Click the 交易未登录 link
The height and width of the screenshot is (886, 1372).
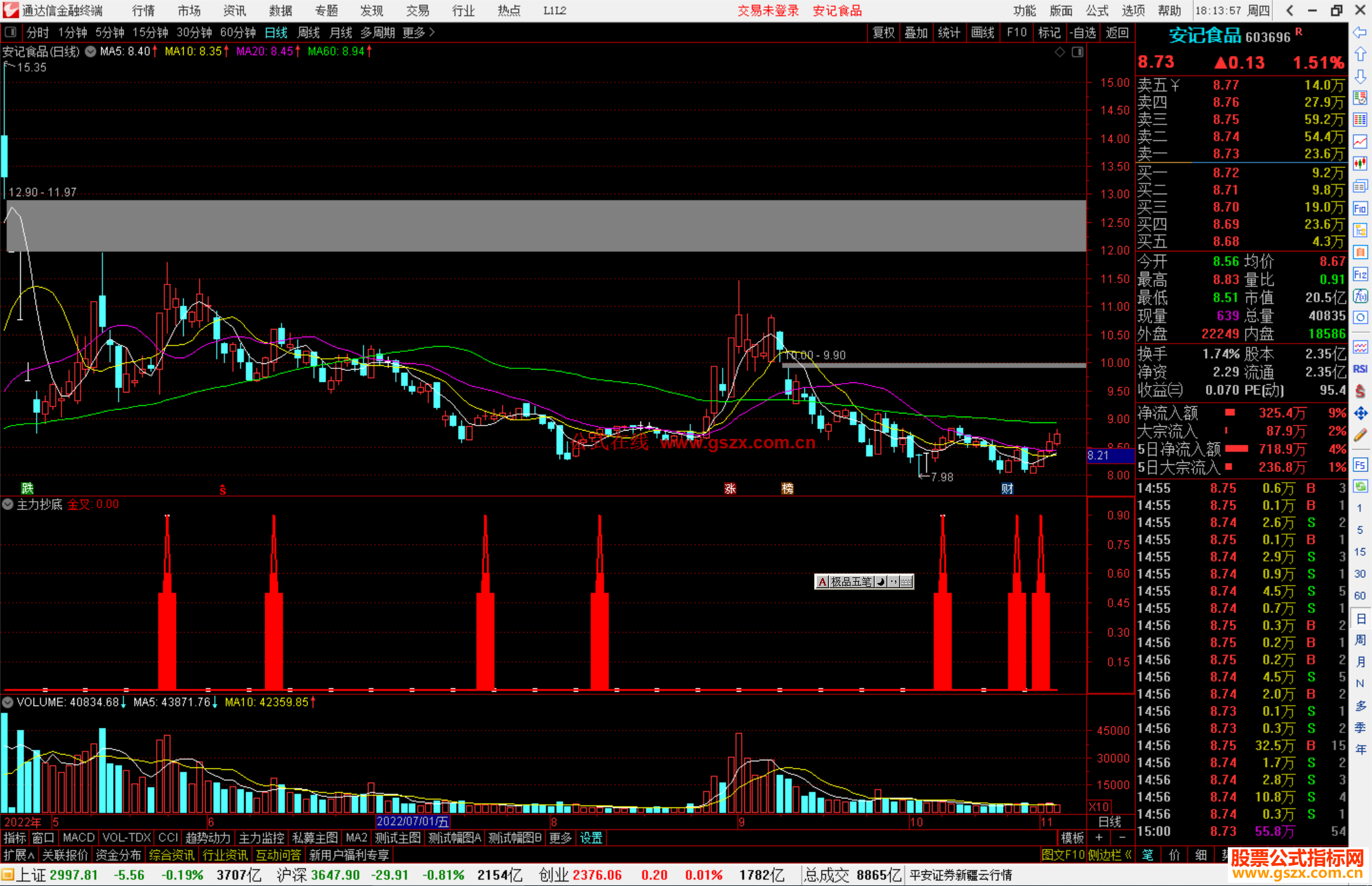coord(768,10)
